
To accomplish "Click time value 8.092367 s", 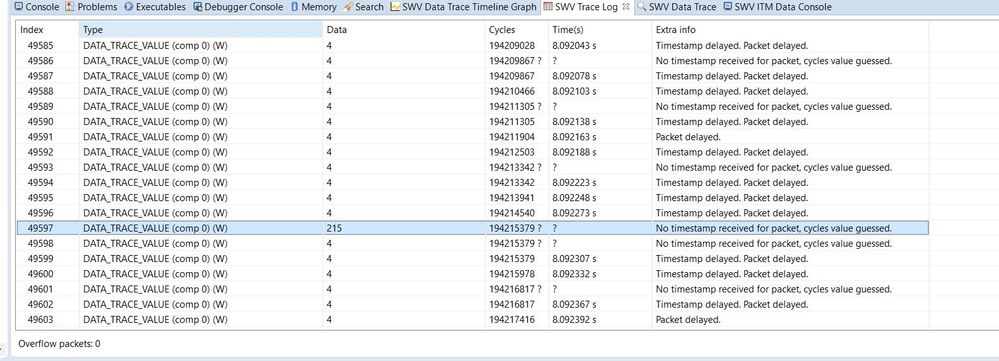I will pyautogui.click(x=575, y=304).
